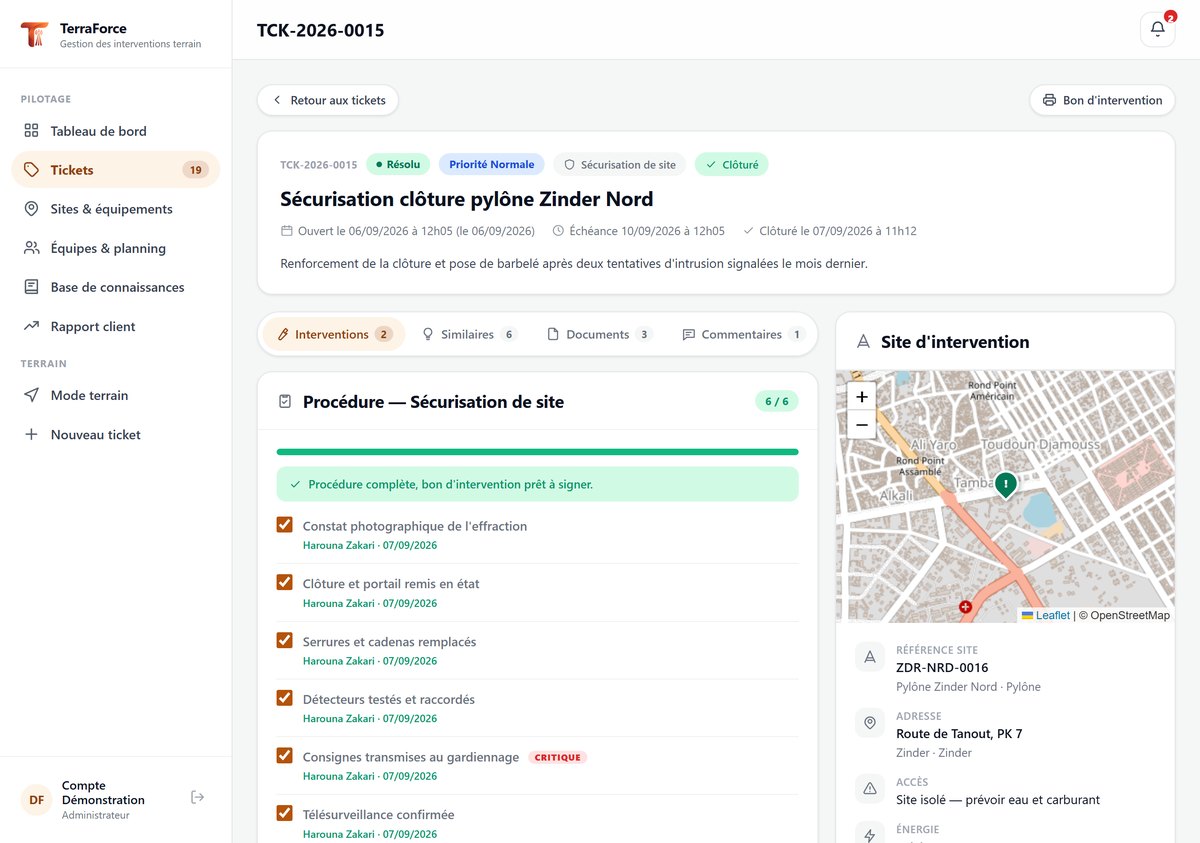Click the Nouveau ticket plus icon
Image resolution: width=1200 pixels, height=843 pixels.
click(x=31, y=434)
